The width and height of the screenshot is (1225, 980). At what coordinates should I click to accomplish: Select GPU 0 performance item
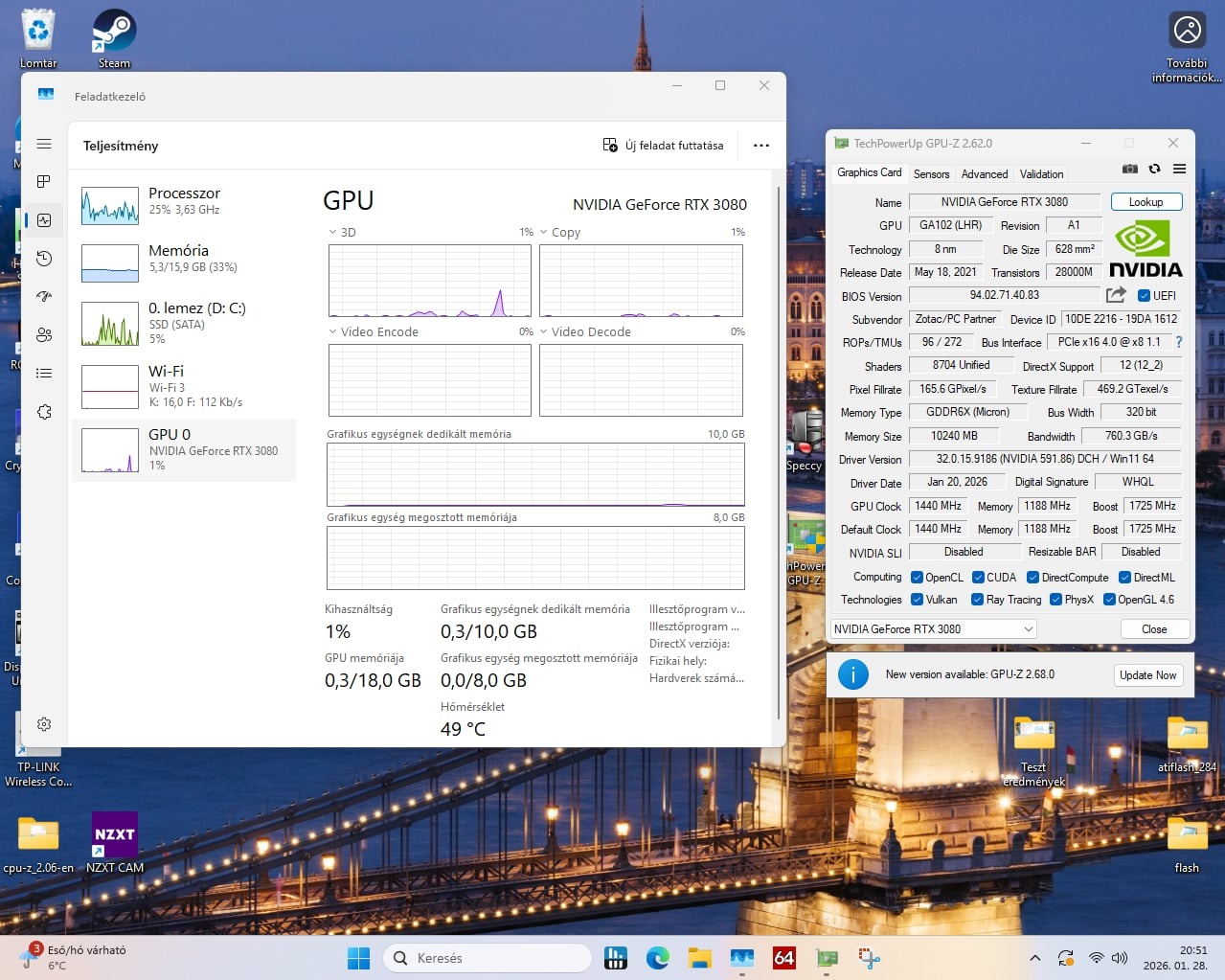point(184,449)
